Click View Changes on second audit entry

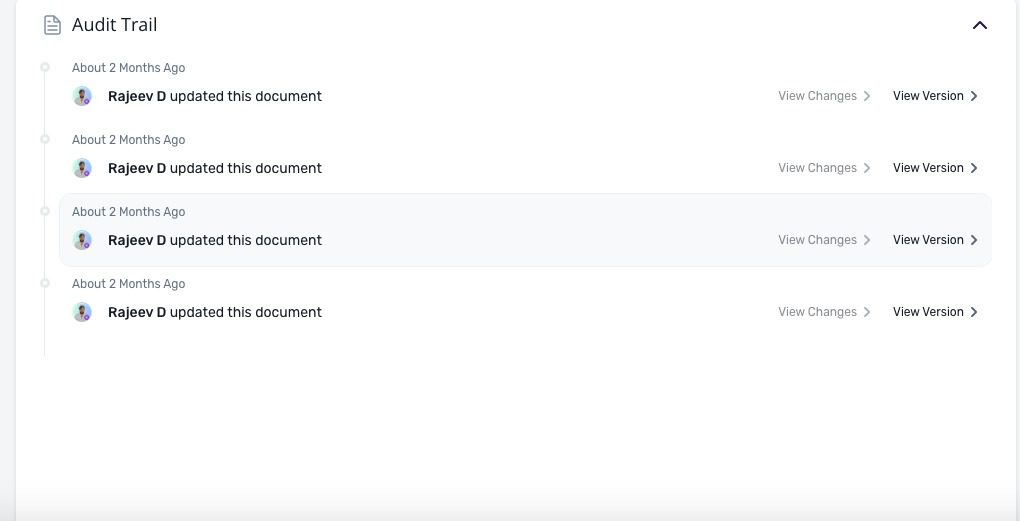pyautogui.click(x=824, y=168)
